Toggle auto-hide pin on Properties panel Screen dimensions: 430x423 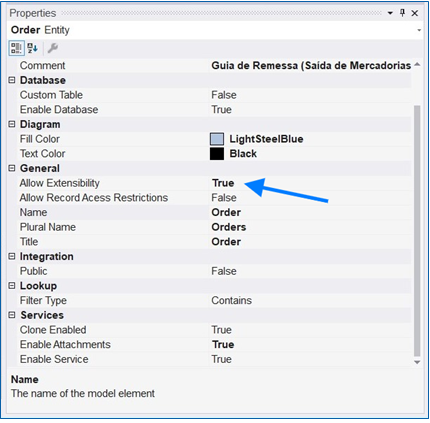pyautogui.click(x=402, y=13)
